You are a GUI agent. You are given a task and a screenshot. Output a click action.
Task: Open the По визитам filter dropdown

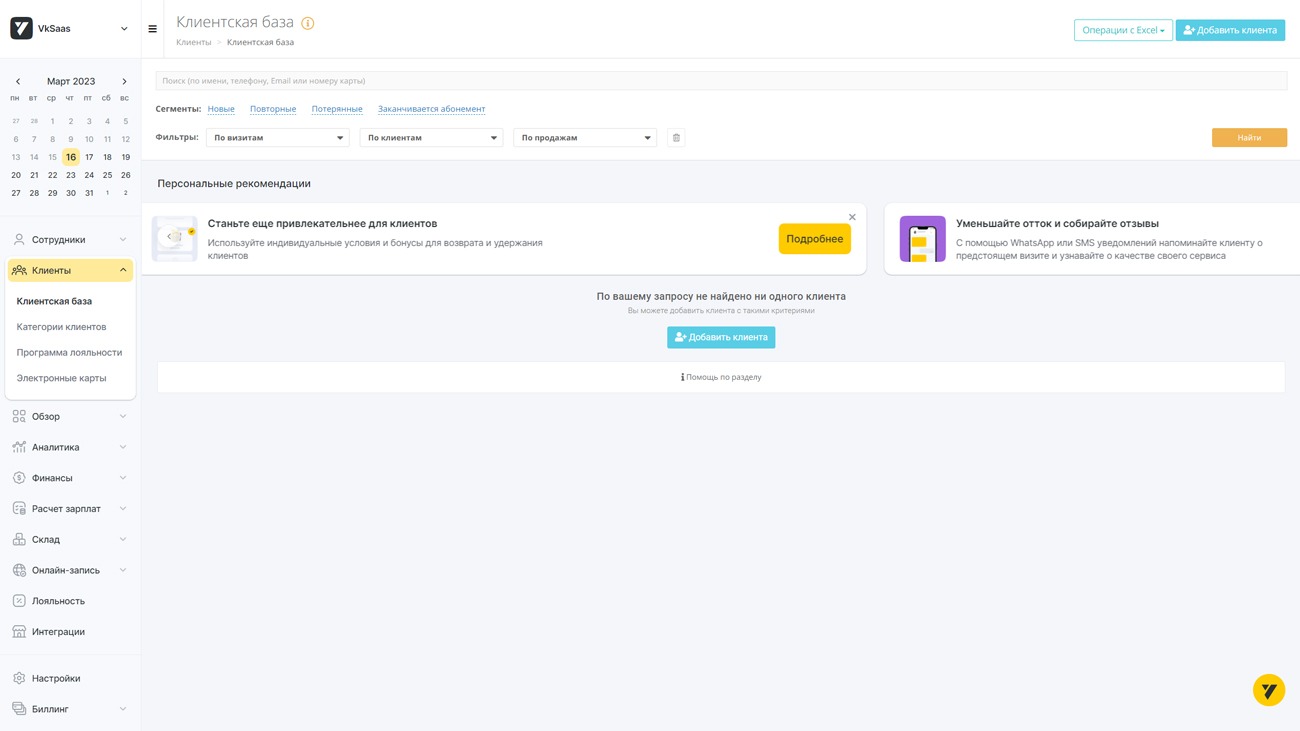pyautogui.click(x=277, y=138)
